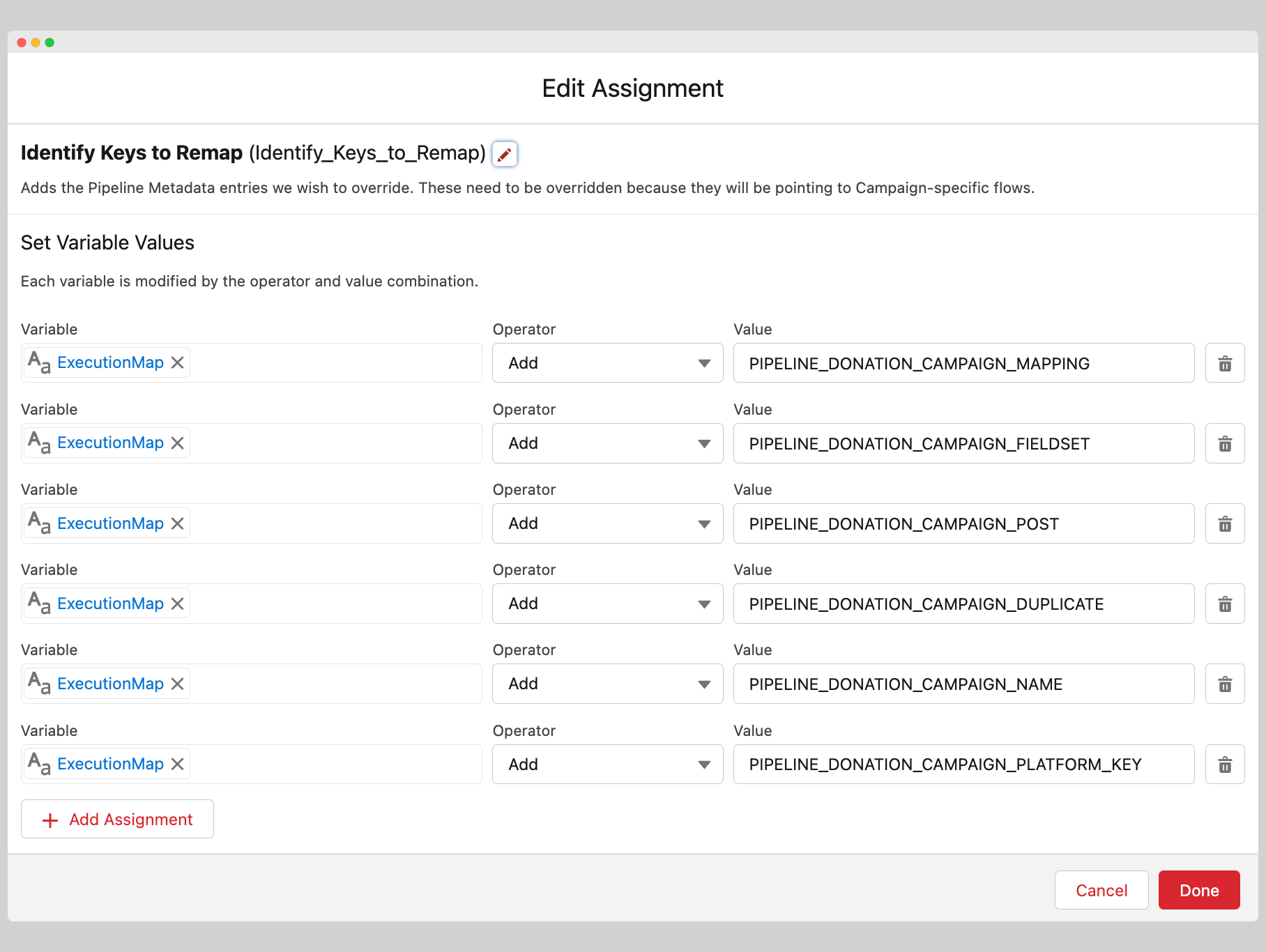Clear ExecutionMap variable in the last row
Viewport: 1266px width, 952px height.
point(178,765)
